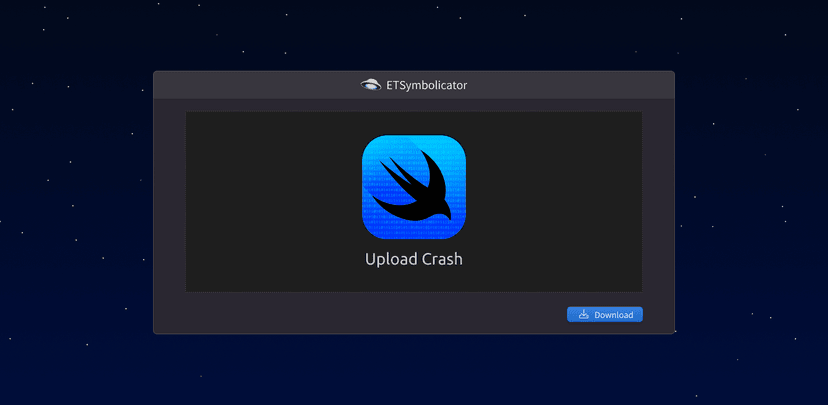Click the word "Crash" under the icon

440,259
